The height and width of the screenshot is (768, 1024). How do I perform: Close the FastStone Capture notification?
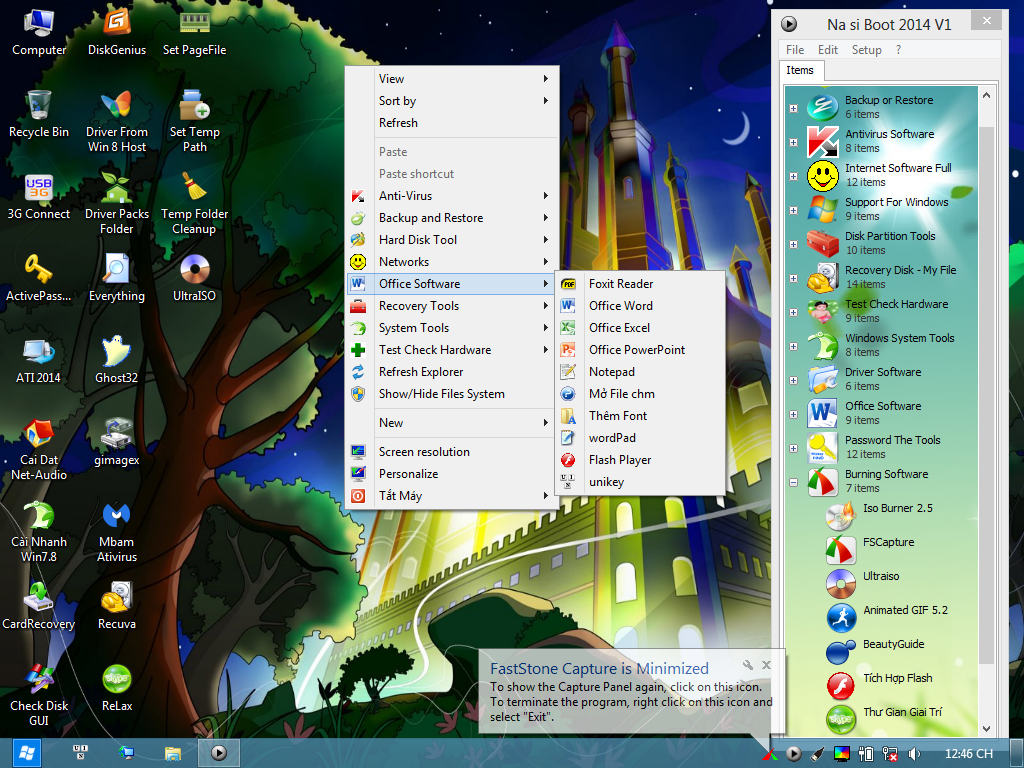(x=767, y=665)
